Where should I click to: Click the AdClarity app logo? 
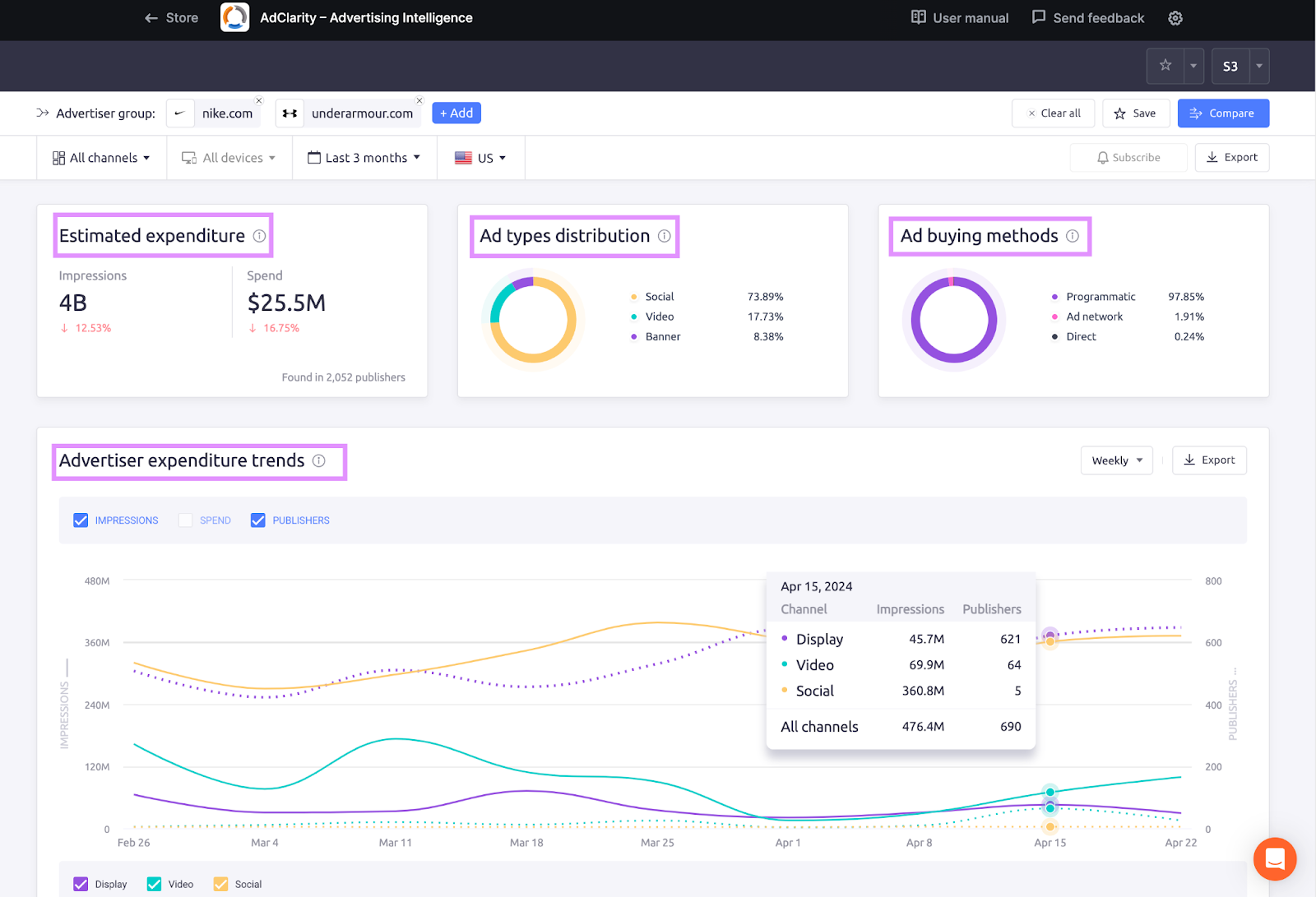pos(234,18)
